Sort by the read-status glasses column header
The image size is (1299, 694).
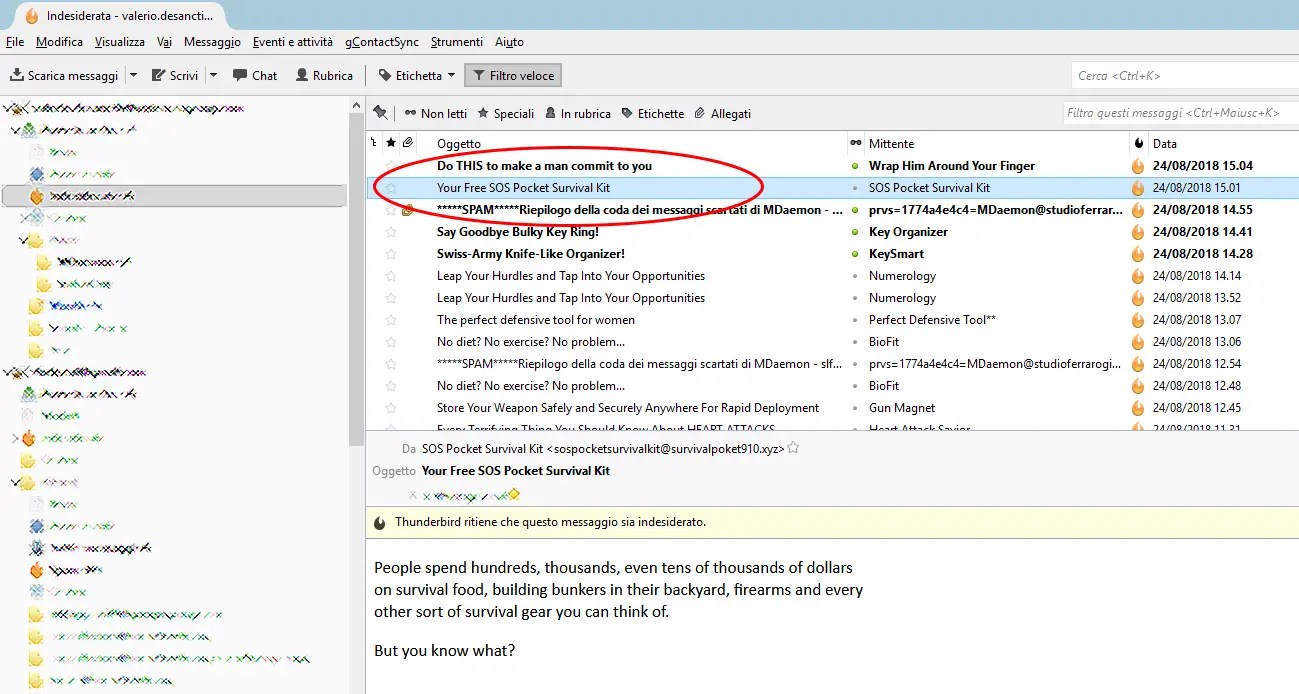(855, 143)
